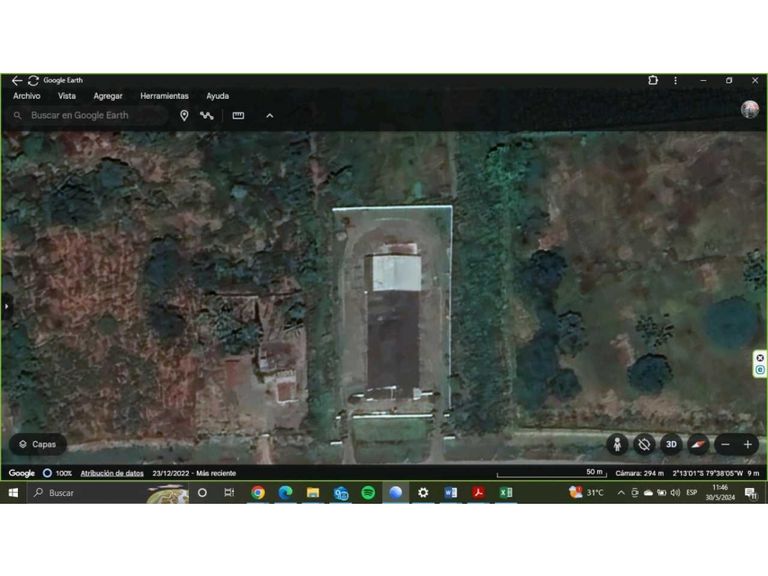The image size is (768, 576).
Task: Open the 31°C weather widget
Action: click(x=587, y=492)
